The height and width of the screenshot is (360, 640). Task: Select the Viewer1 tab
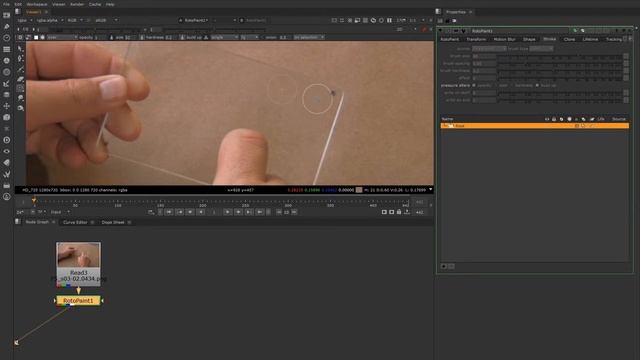[x=33, y=12]
